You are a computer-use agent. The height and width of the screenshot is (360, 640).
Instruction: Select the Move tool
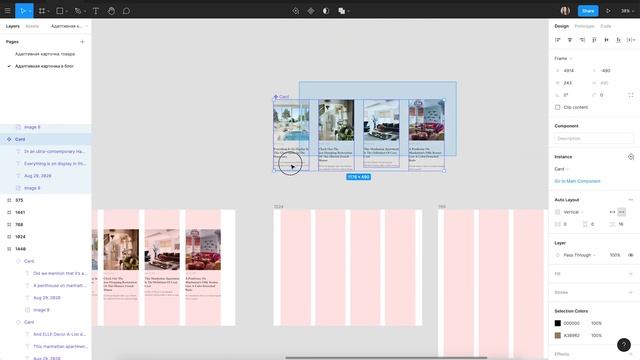point(22,11)
